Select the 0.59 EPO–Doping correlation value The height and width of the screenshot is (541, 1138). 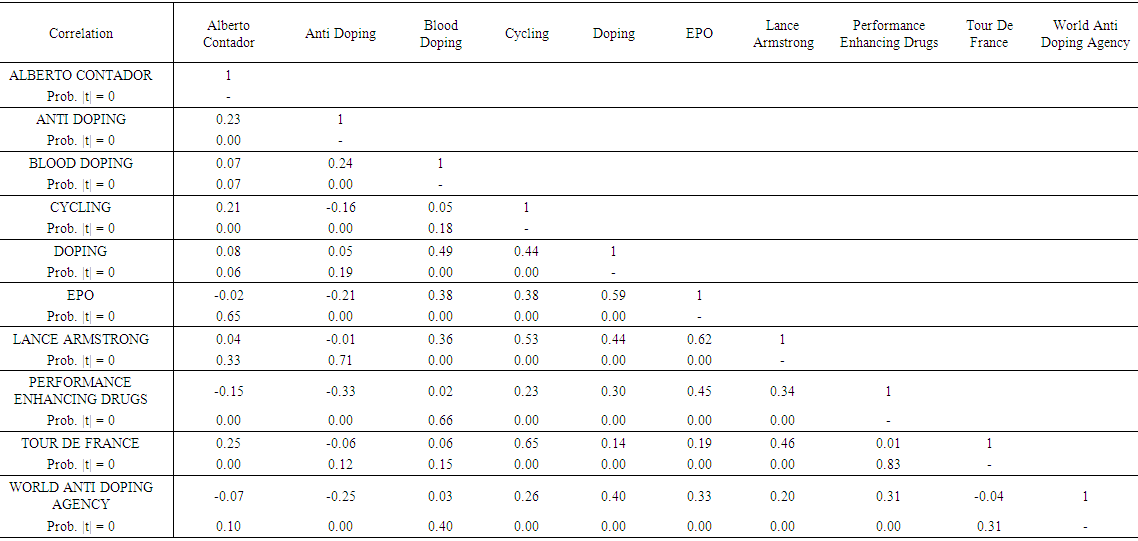613,295
